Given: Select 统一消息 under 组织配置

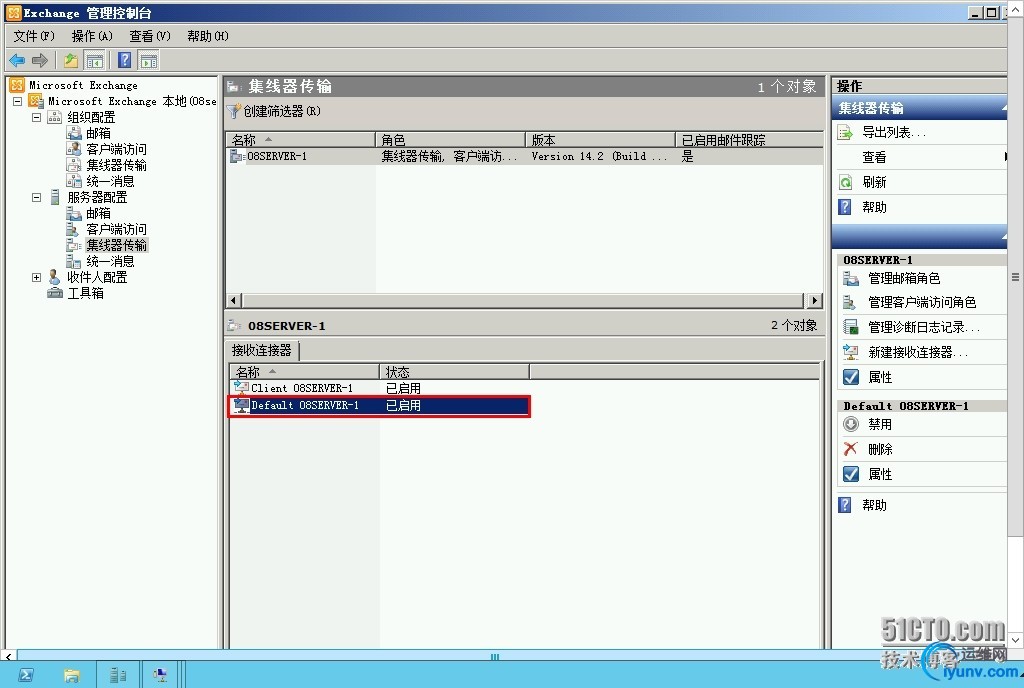Looking at the screenshot, I should 110,181.
